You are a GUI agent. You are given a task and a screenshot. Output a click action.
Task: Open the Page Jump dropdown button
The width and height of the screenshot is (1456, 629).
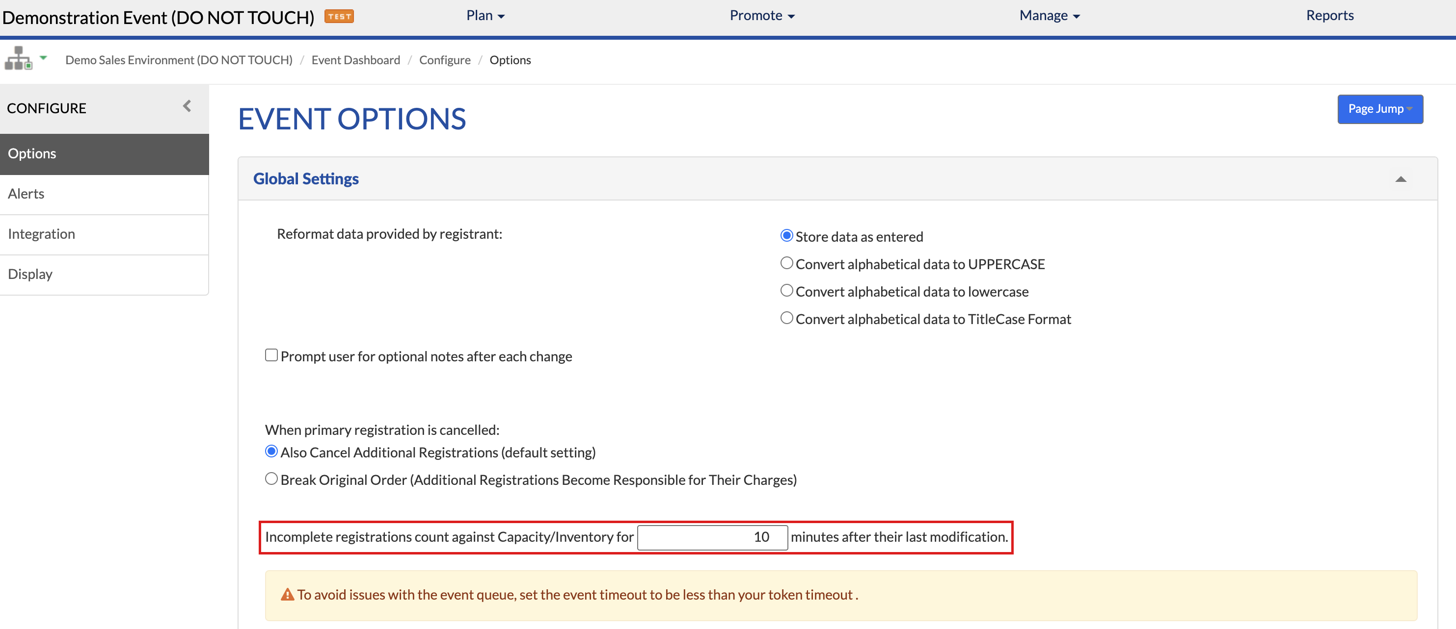1380,109
